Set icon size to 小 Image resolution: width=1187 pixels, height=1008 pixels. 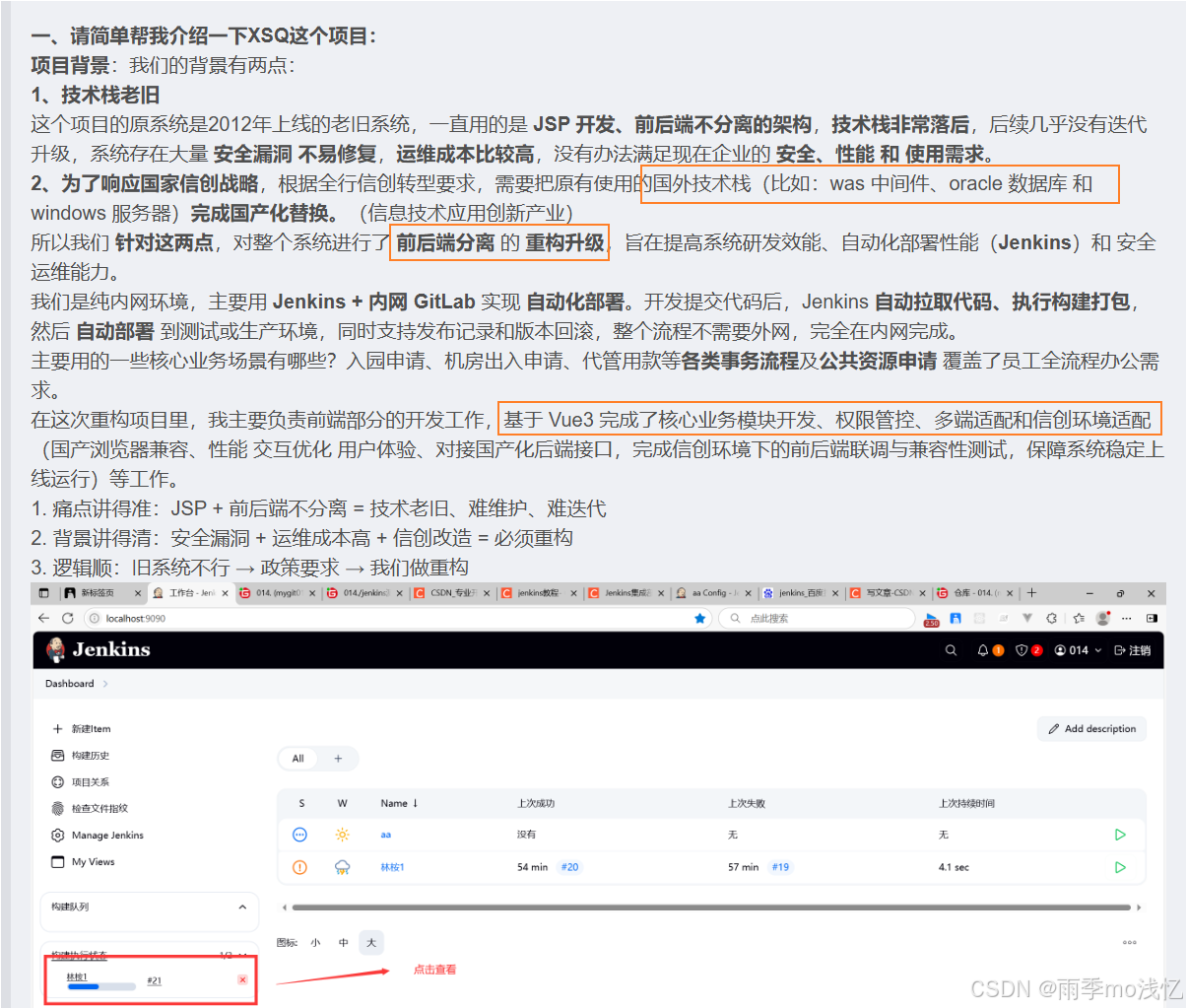pyautogui.click(x=315, y=943)
